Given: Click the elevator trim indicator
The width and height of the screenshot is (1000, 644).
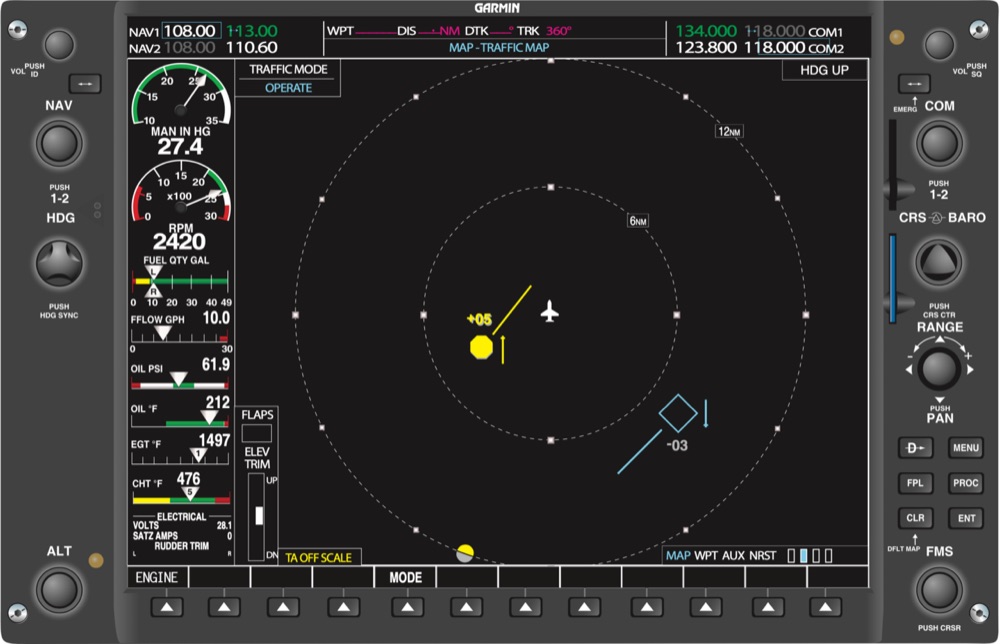Looking at the screenshot, I should point(256,516).
